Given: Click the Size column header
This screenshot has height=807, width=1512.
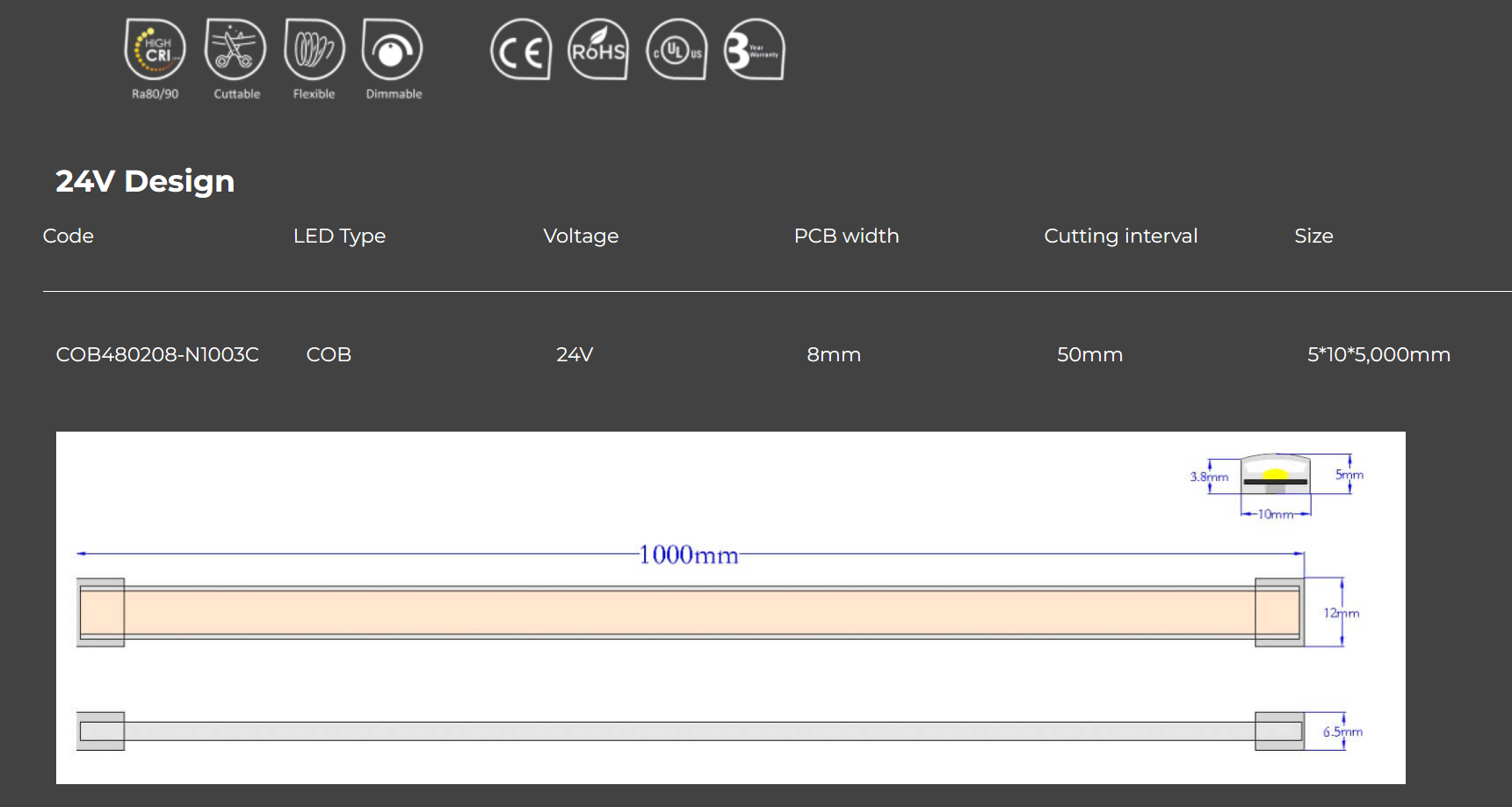Looking at the screenshot, I should pos(1313,236).
